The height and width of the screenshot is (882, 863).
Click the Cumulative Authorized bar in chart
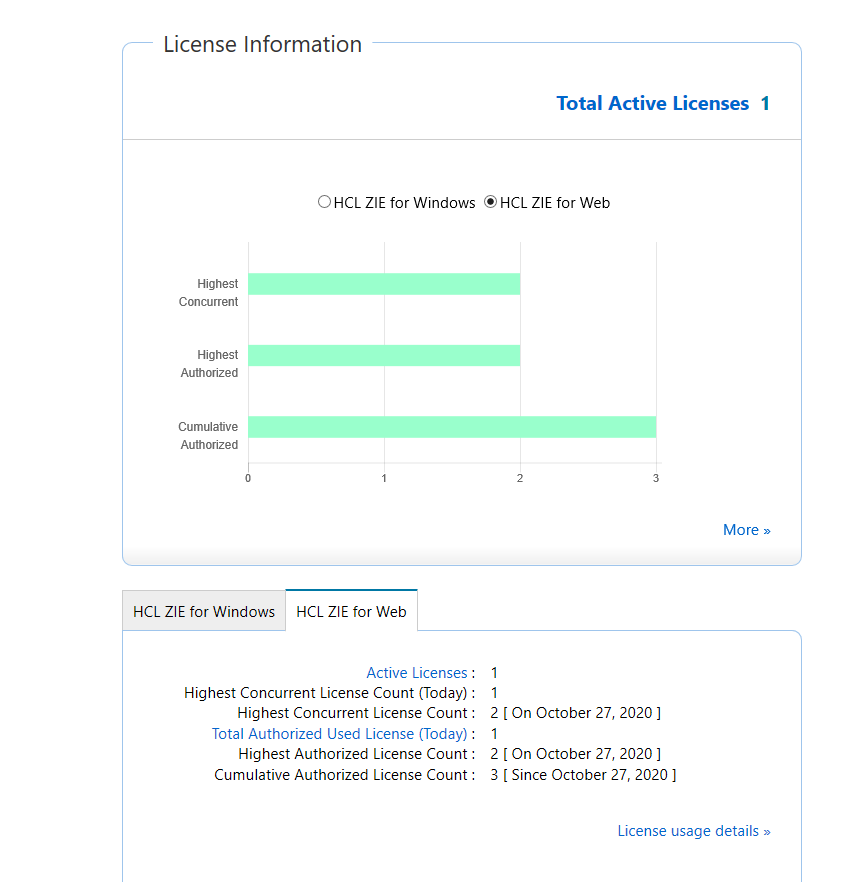click(452, 427)
